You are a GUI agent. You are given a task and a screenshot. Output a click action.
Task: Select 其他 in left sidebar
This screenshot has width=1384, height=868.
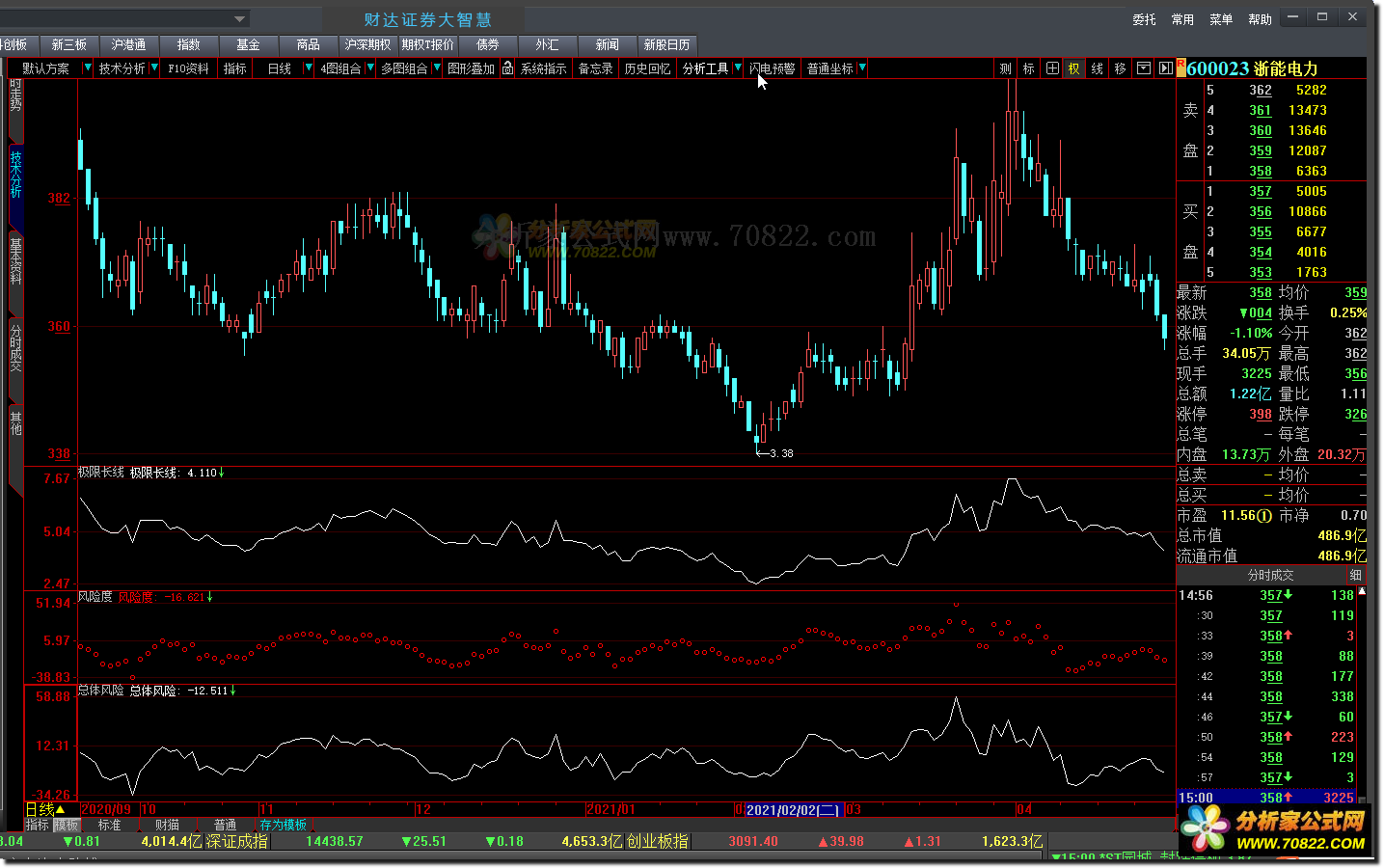(15, 422)
